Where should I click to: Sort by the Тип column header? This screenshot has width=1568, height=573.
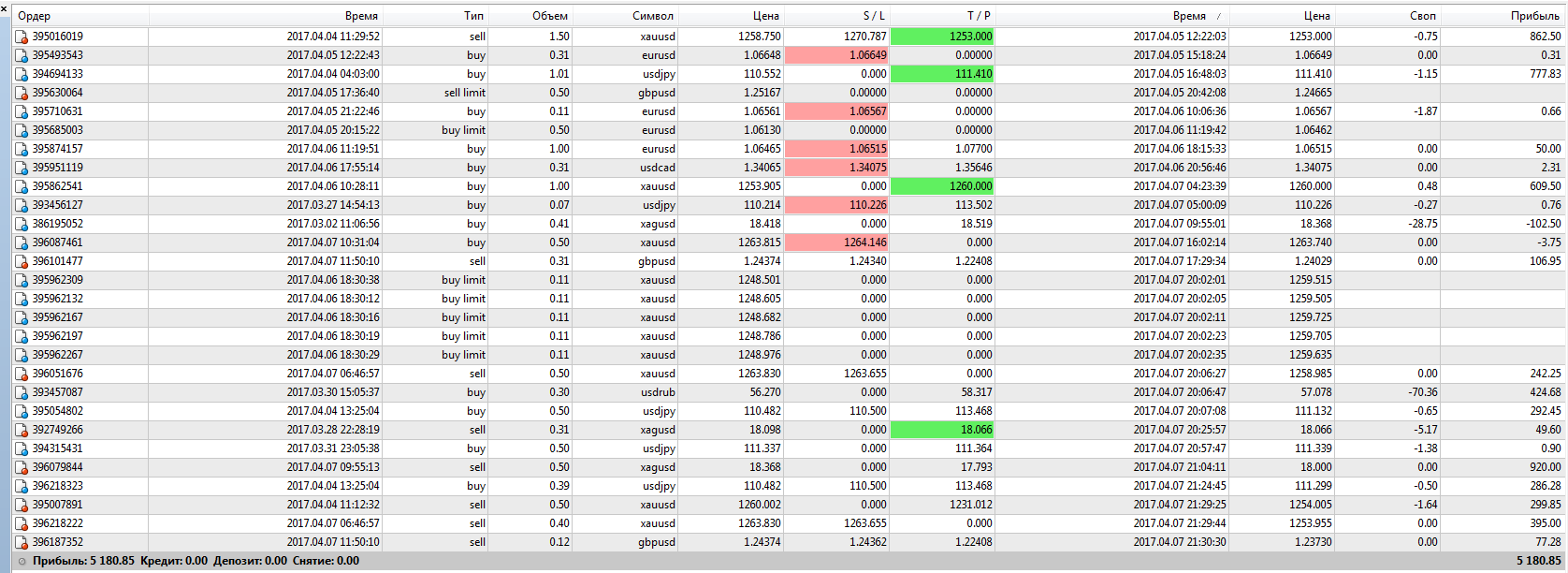pyautogui.click(x=435, y=16)
